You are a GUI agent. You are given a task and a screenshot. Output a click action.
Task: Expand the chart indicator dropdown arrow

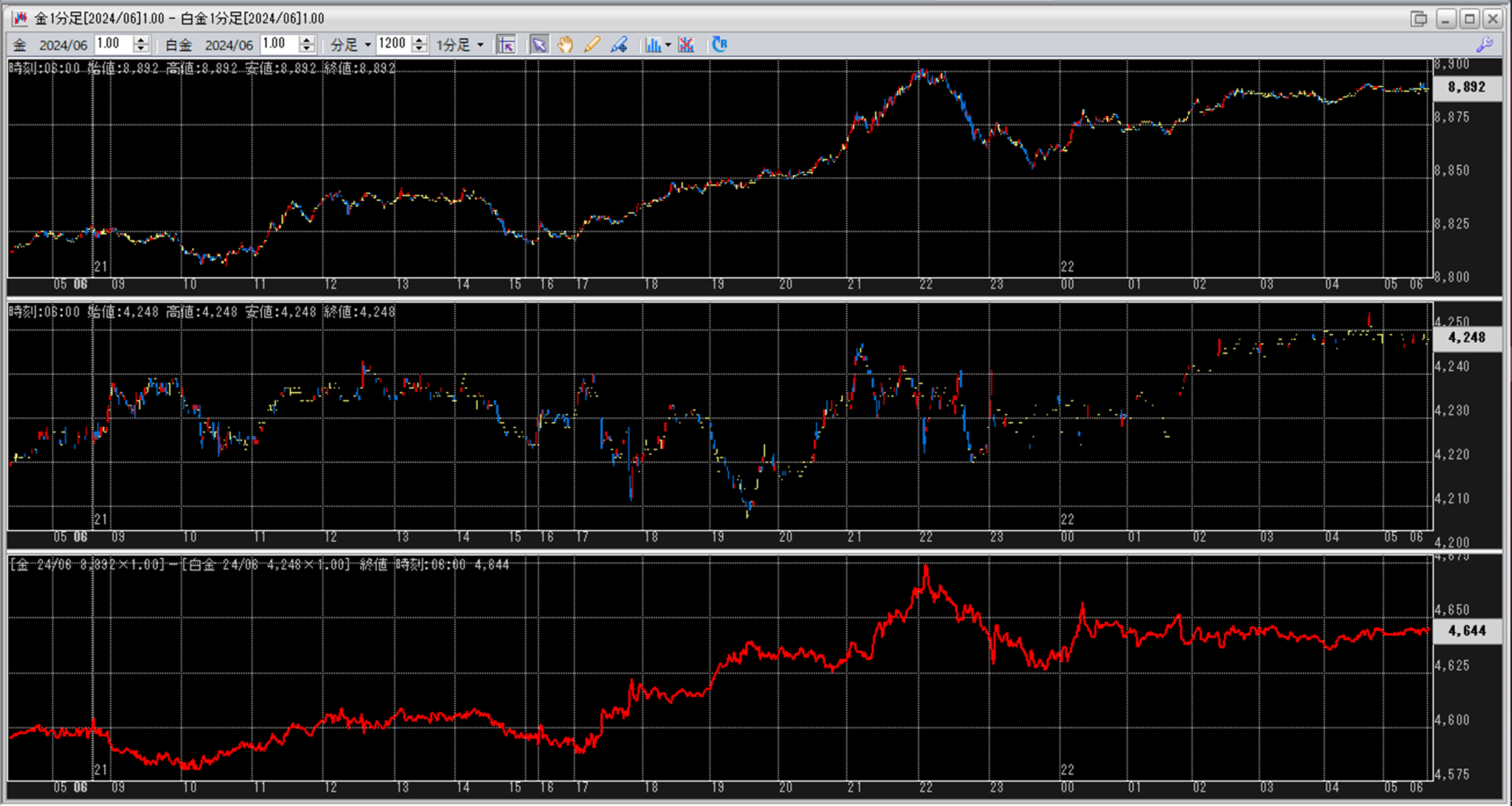coord(668,45)
